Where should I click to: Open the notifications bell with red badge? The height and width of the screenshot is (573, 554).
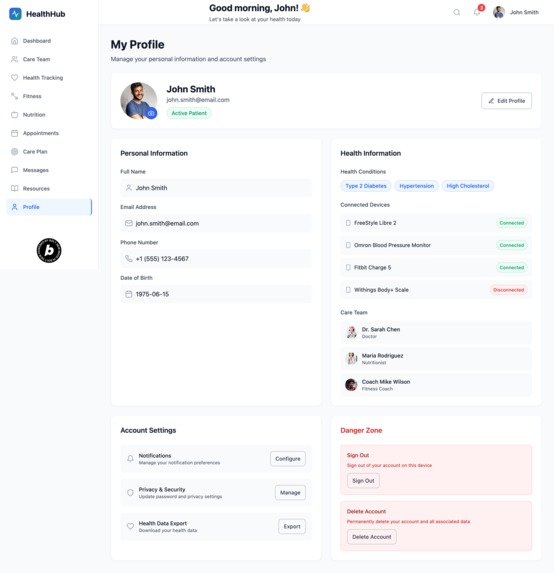tap(477, 12)
